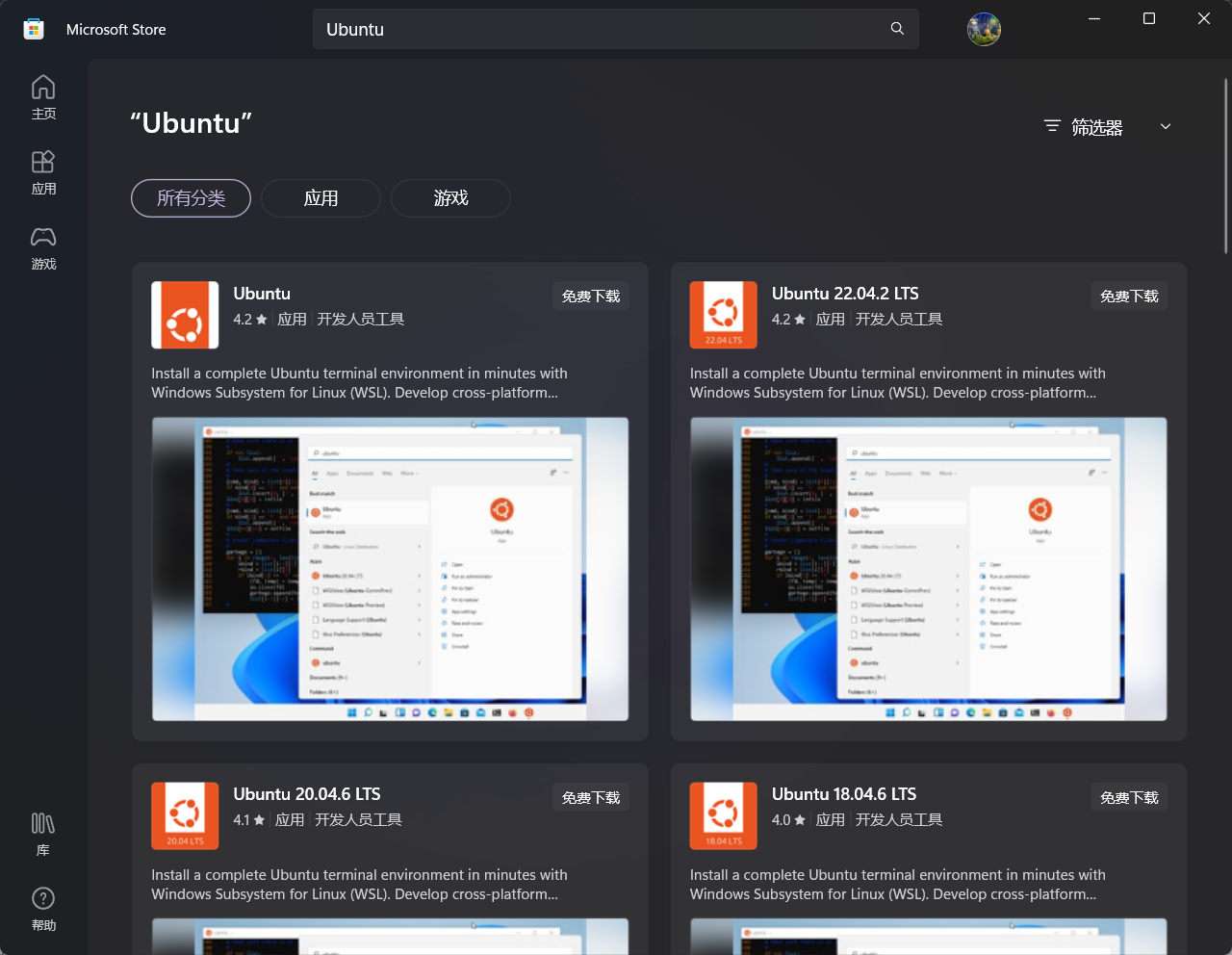Open the Apps (应用) sidebar section
Image resolution: width=1232 pixels, height=955 pixels.
[x=43, y=172]
